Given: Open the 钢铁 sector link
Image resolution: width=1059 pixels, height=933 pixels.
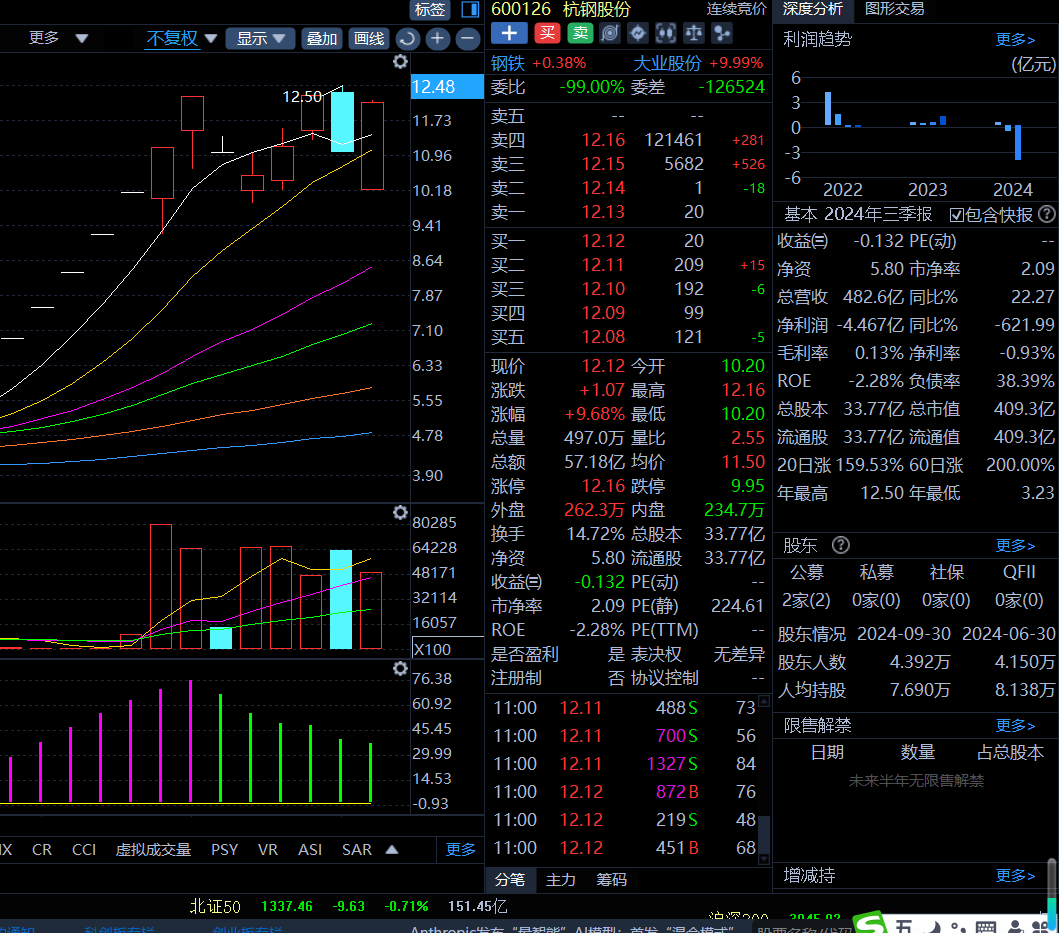Looking at the screenshot, I should point(508,63).
